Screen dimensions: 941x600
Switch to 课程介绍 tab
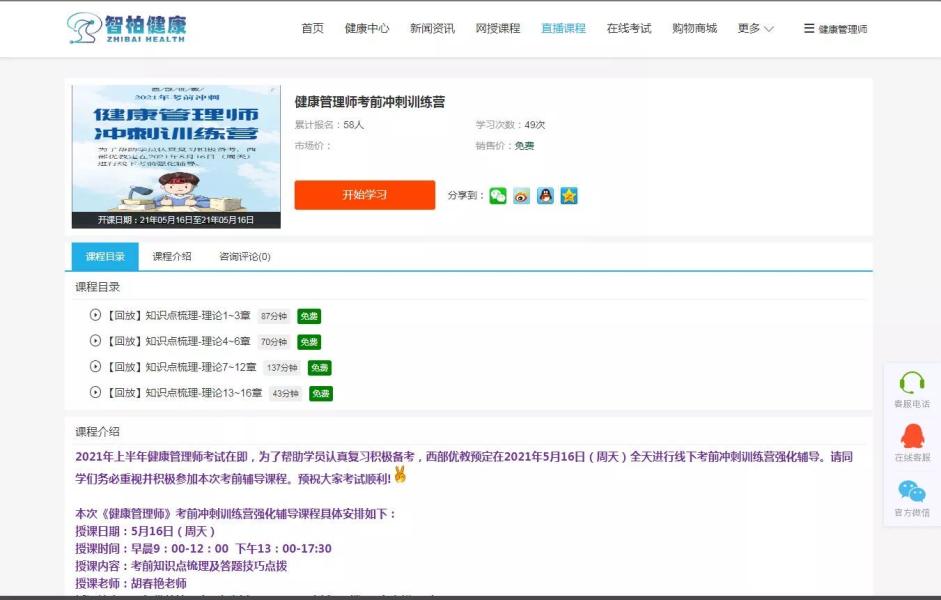click(172, 256)
